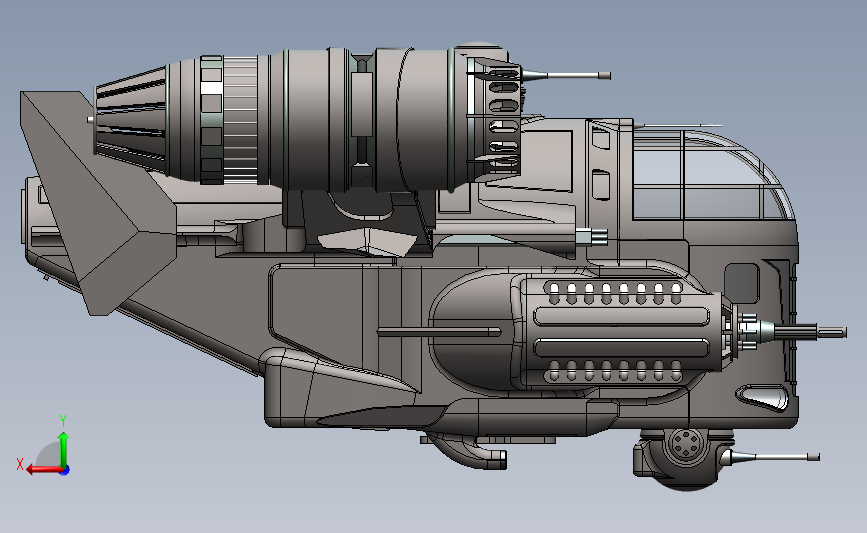867x533 pixels.
Task: Click the red X axis of the orientation triad
Action: tap(44, 470)
